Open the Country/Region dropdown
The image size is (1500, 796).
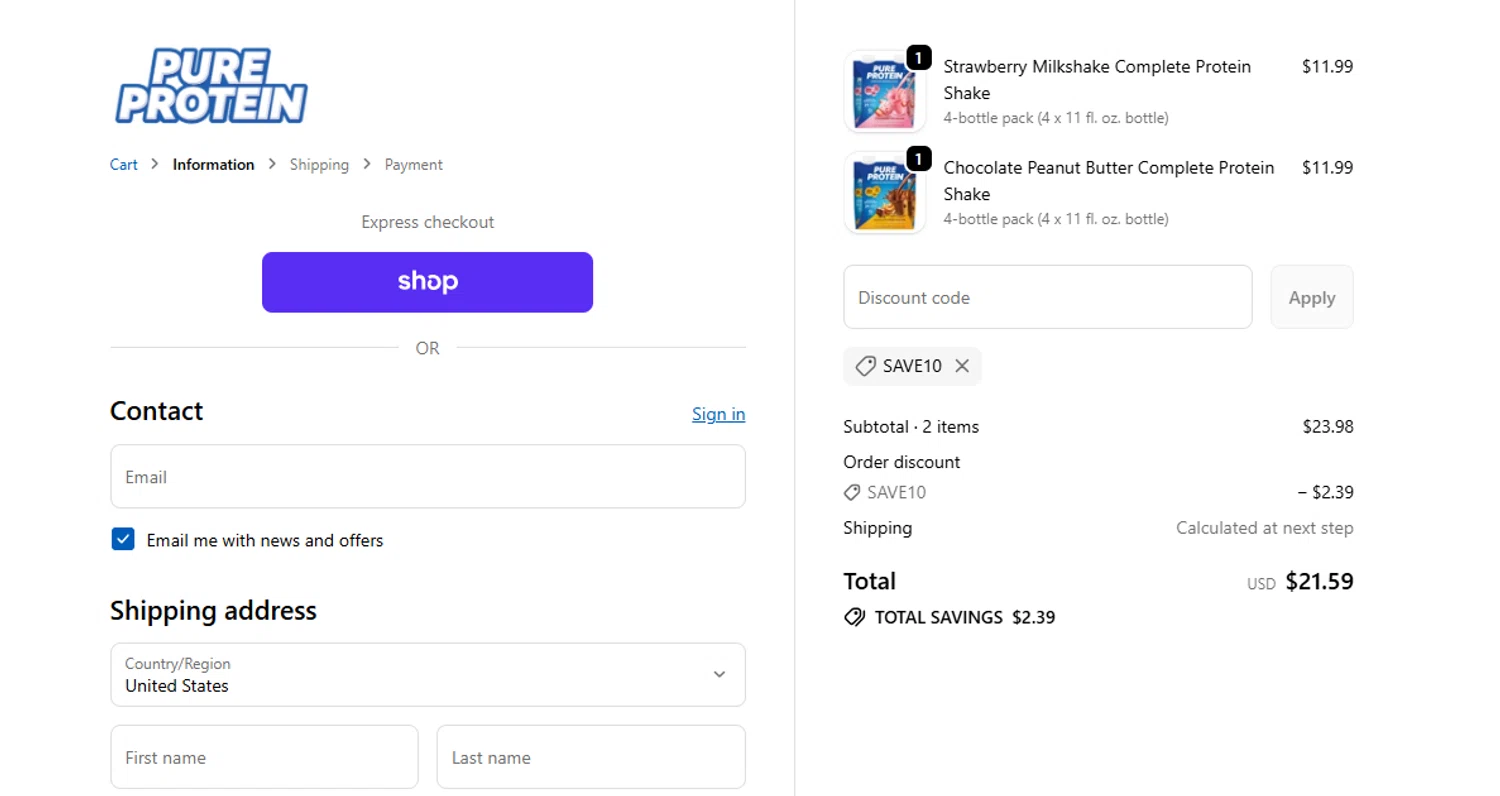(x=428, y=674)
